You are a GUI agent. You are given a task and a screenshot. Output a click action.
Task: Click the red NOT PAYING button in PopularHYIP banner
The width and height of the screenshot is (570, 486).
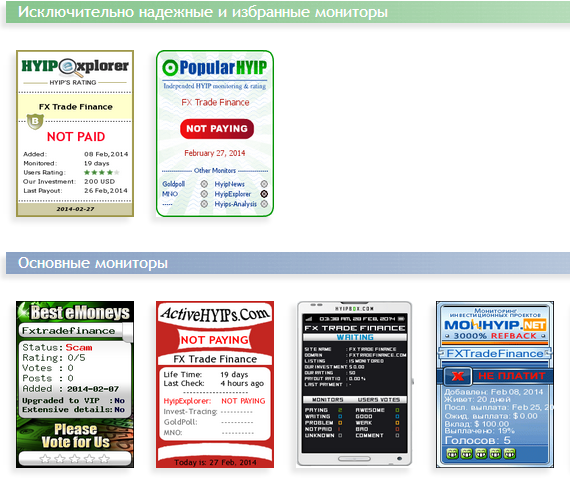(x=217, y=129)
